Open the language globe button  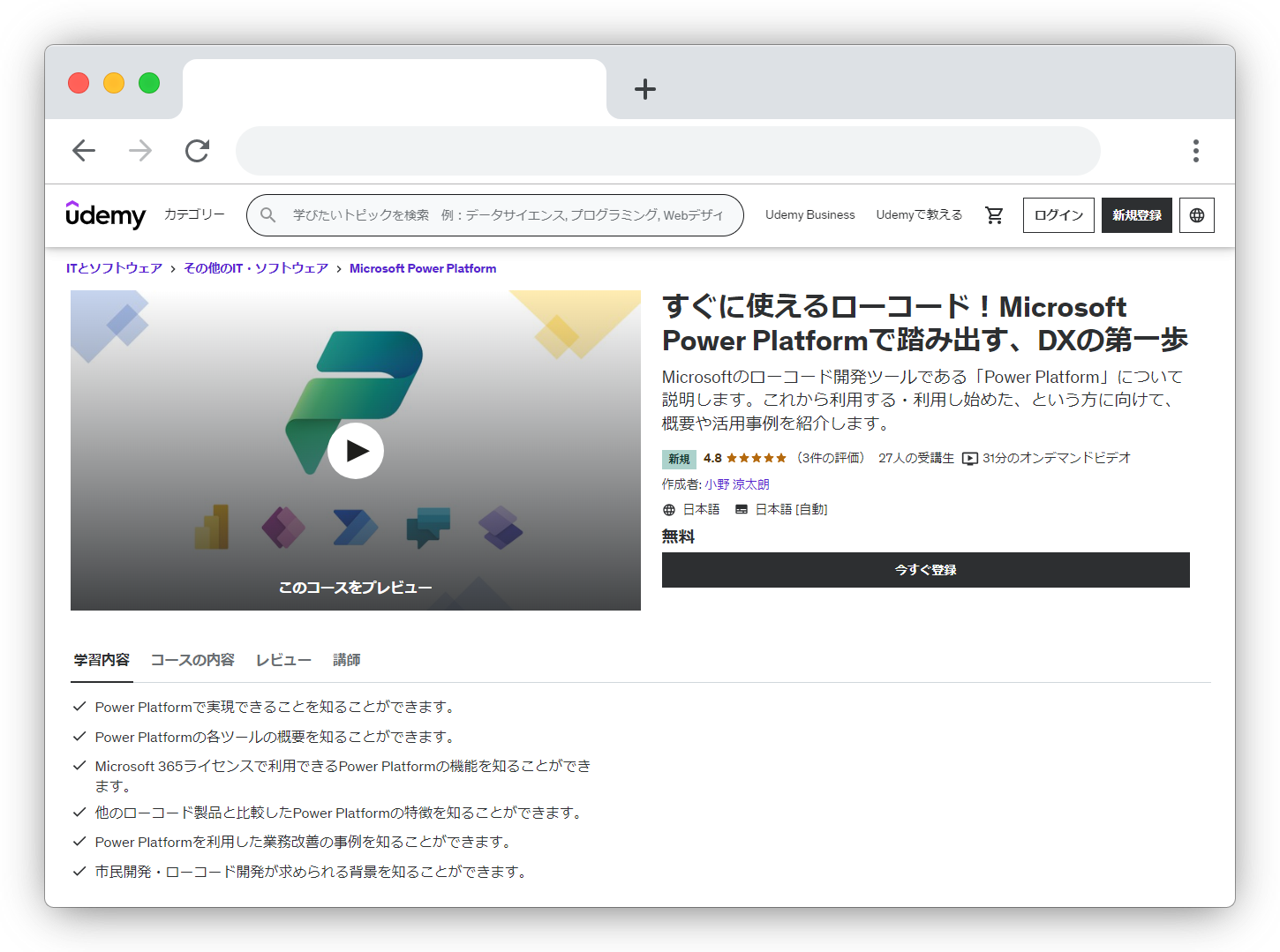coord(1197,215)
